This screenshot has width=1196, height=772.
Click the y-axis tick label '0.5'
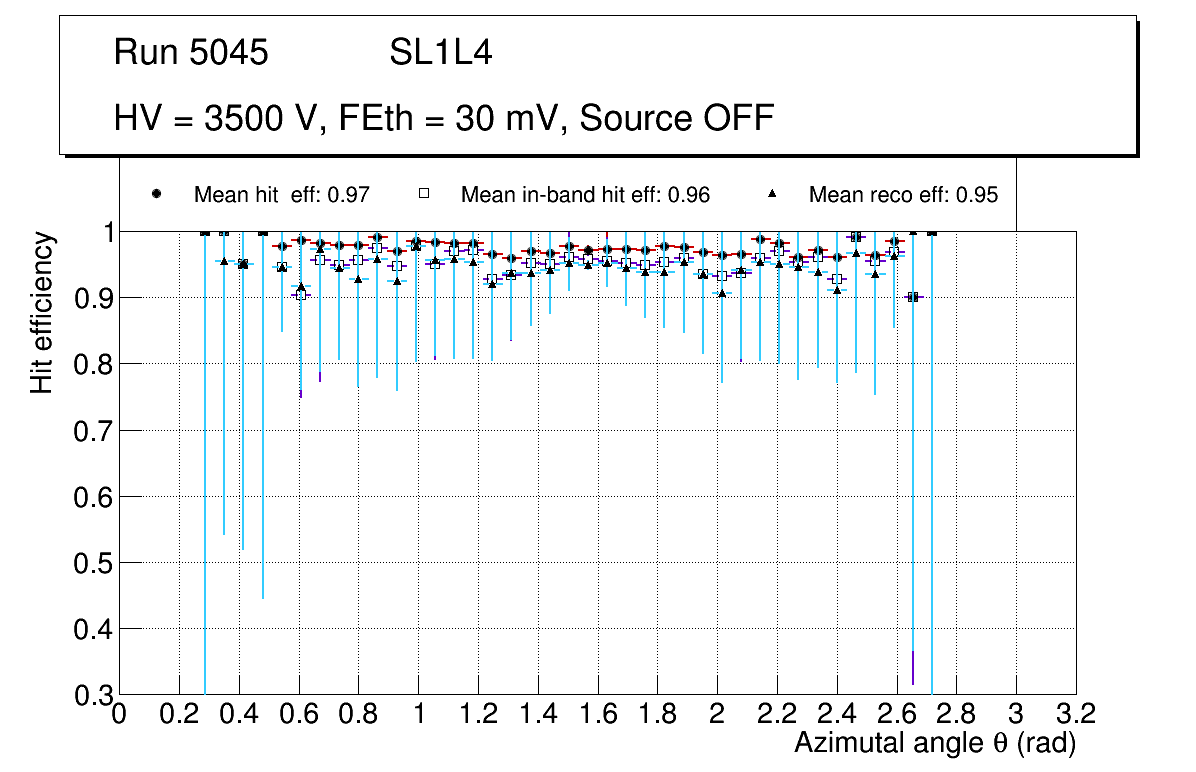[x=90, y=563]
